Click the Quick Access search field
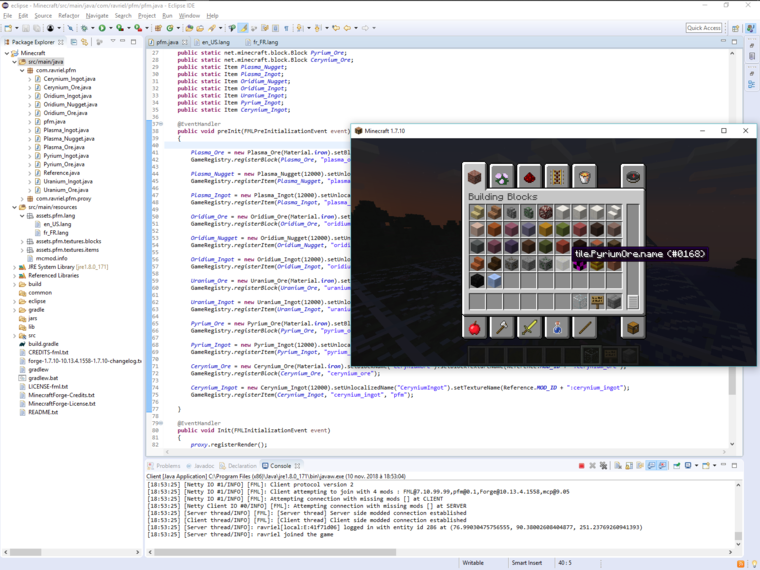Image resolution: width=760 pixels, height=570 pixels. [x=704, y=28]
